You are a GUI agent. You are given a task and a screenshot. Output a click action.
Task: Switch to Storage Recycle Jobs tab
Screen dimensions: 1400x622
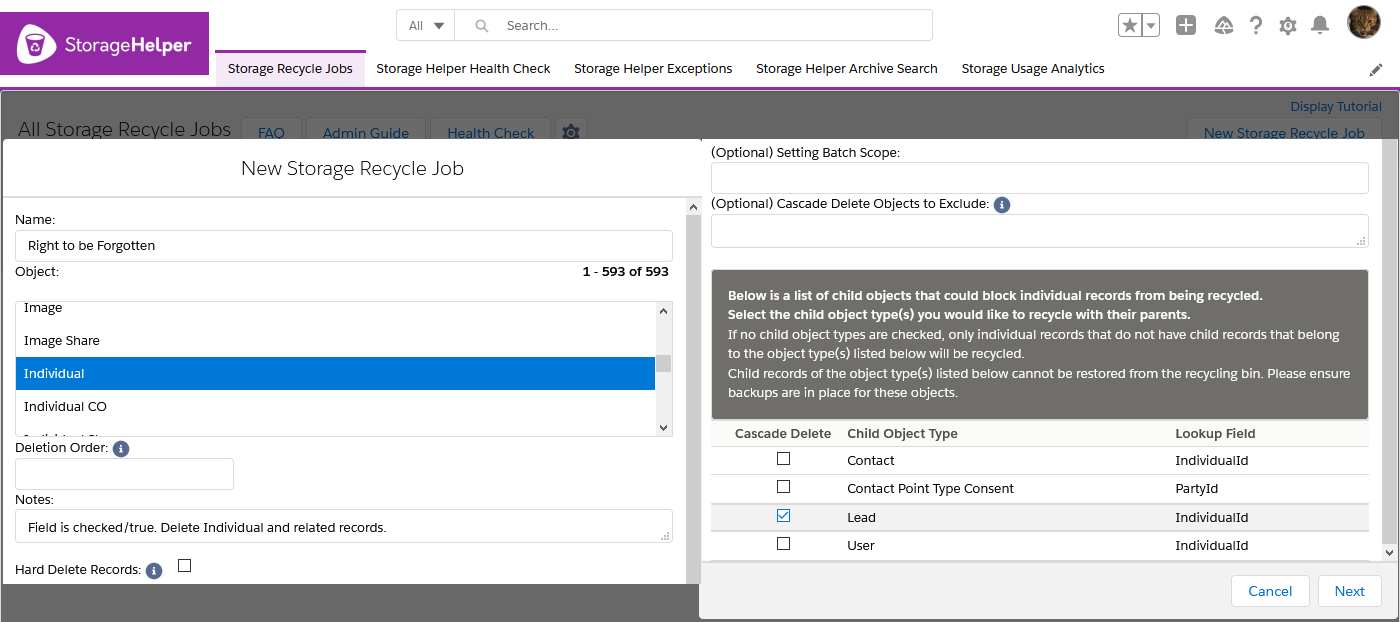click(x=290, y=69)
